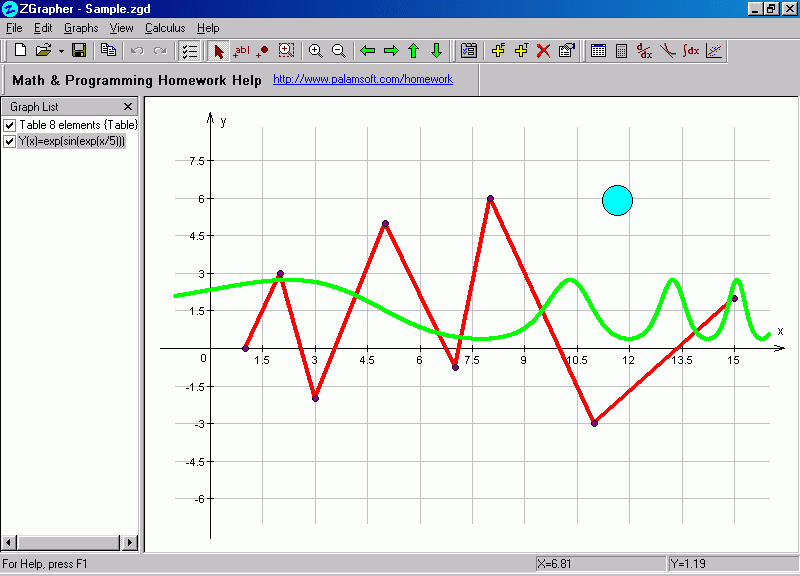Click Math & Programming Homework Help banner text

click(137, 80)
